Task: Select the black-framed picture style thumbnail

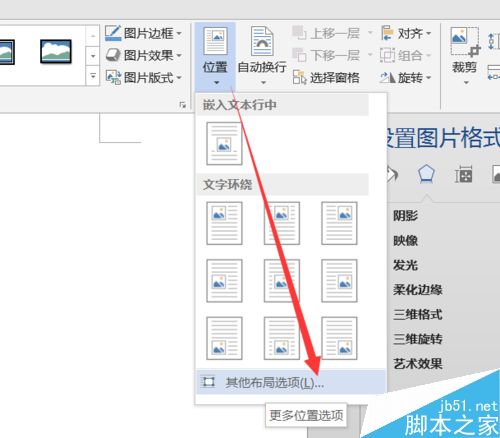Action: tap(56, 51)
